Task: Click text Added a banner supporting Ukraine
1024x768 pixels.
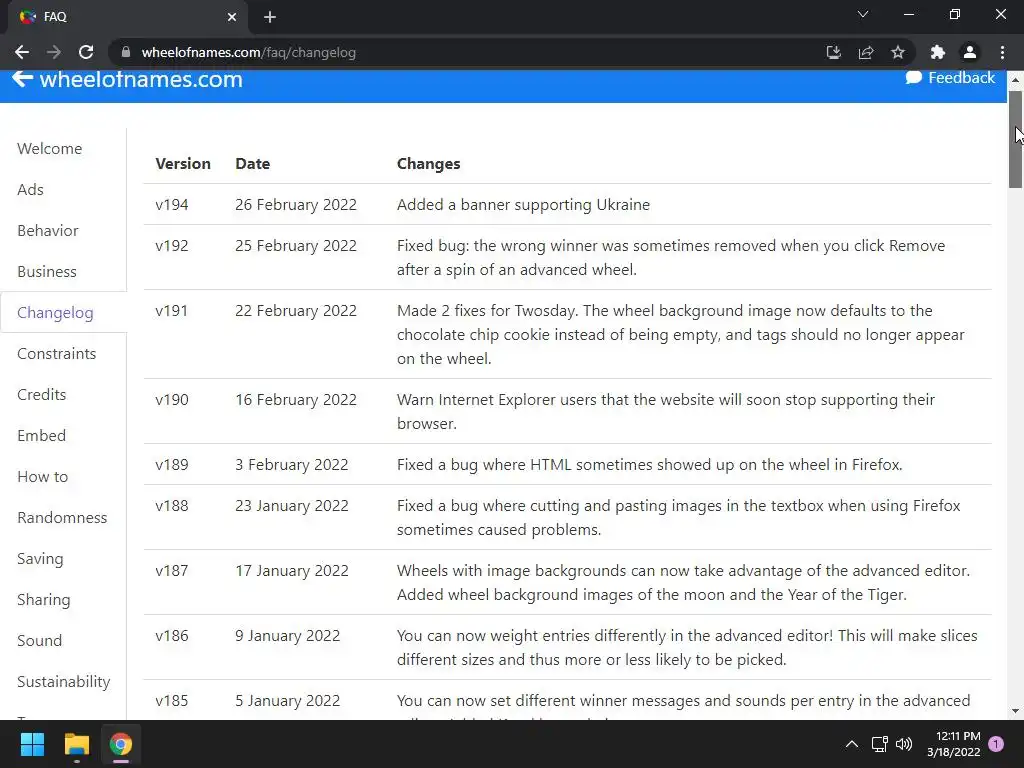Action: (x=523, y=205)
